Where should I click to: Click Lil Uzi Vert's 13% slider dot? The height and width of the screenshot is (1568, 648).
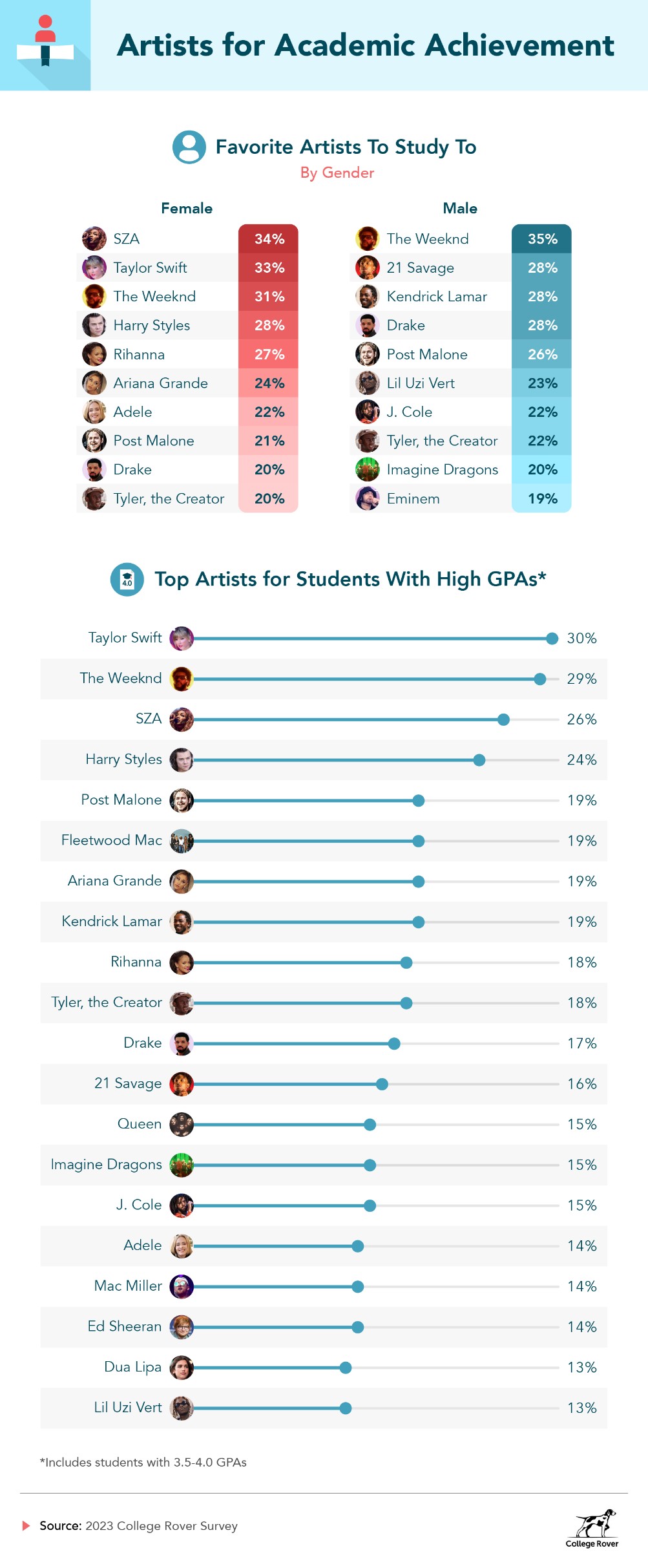(x=346, y=1408)
